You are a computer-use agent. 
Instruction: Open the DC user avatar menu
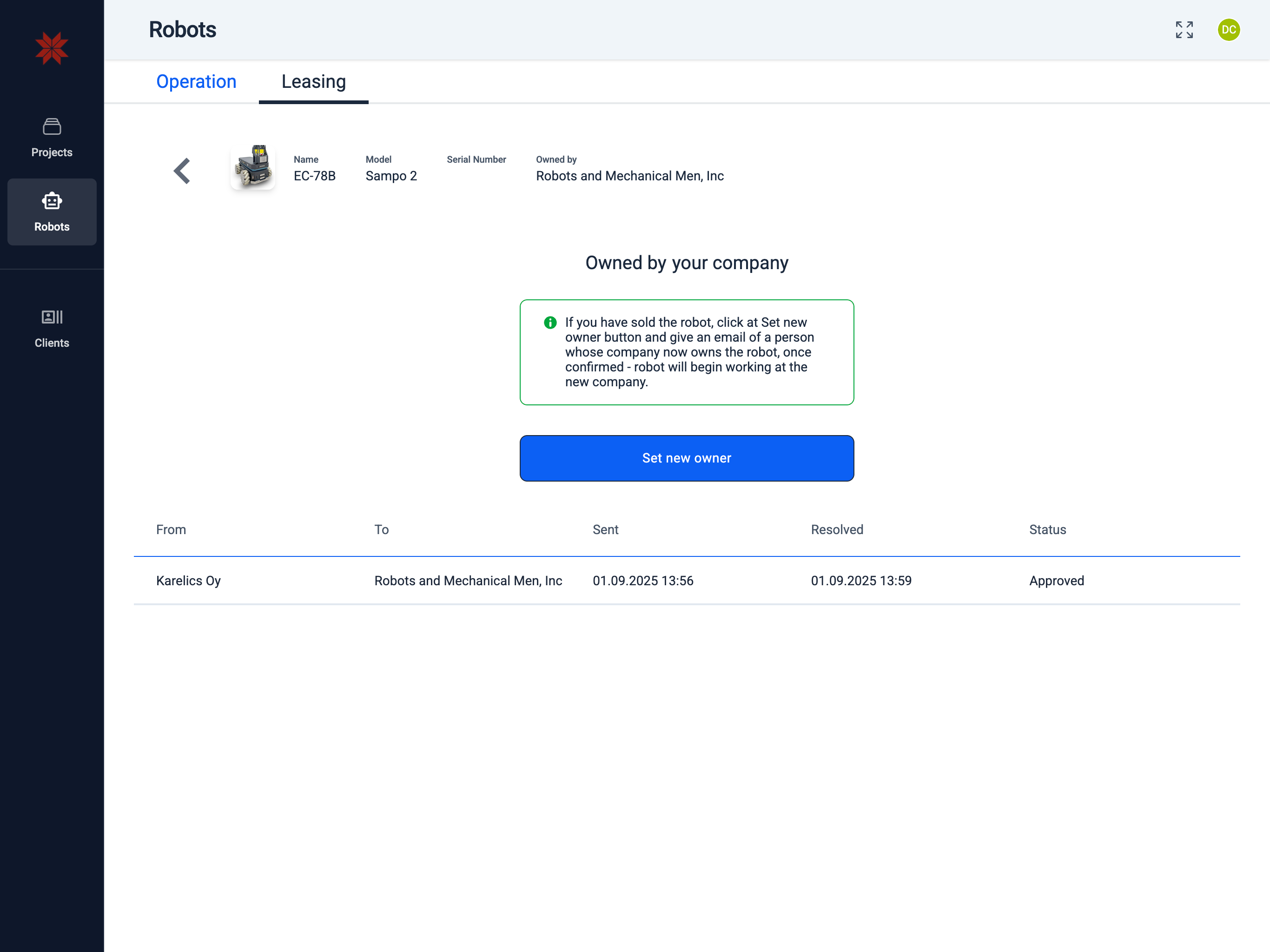click(1228, 30)
